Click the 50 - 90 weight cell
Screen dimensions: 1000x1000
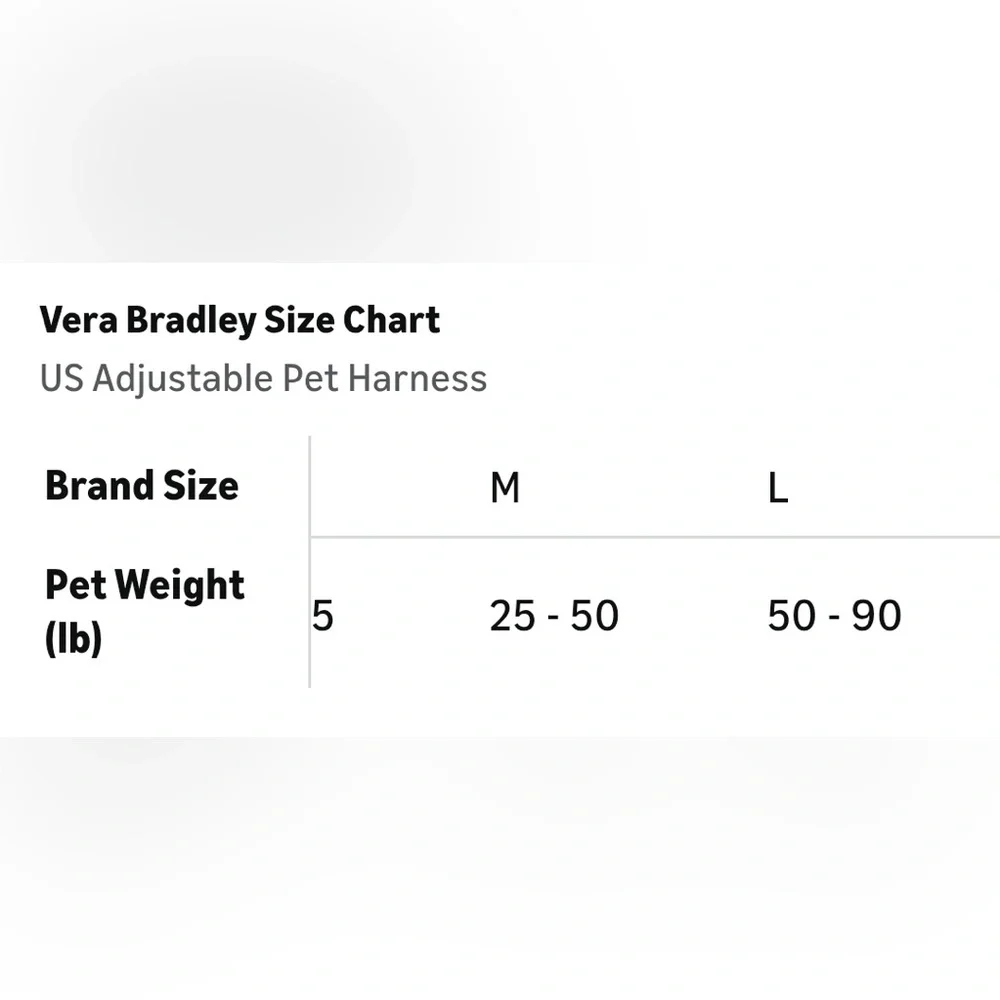[x=834, y=616]
